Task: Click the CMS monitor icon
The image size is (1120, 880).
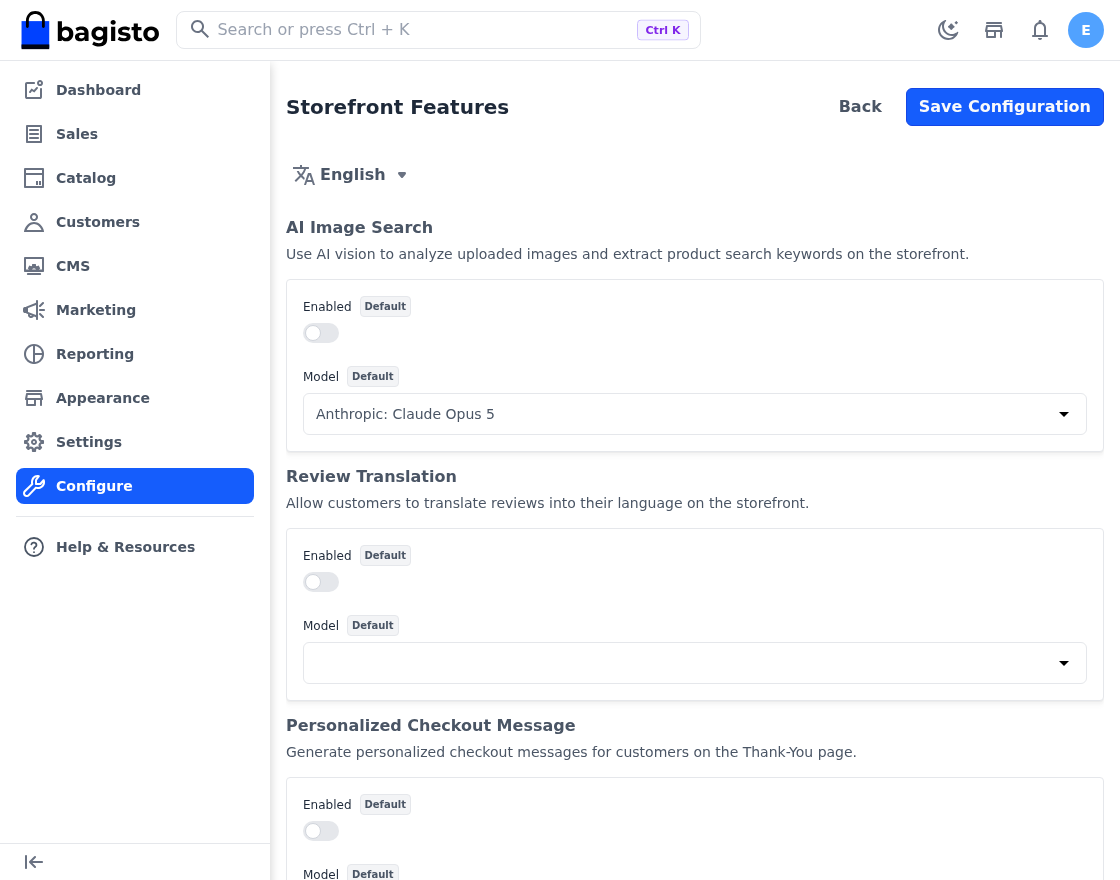Action: (x=34, y=266)
